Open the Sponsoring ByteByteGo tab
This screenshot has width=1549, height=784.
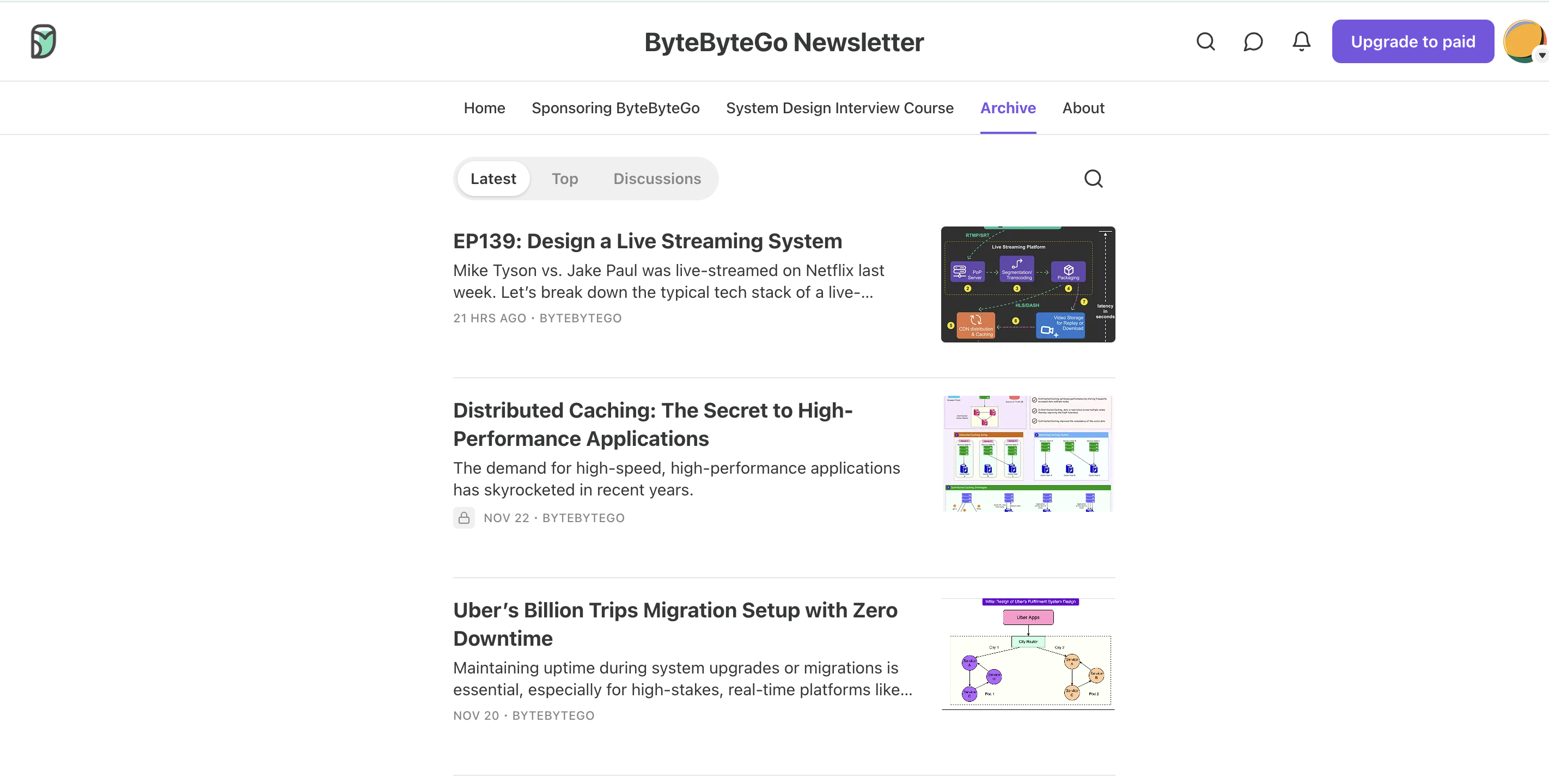click(615, 108)
